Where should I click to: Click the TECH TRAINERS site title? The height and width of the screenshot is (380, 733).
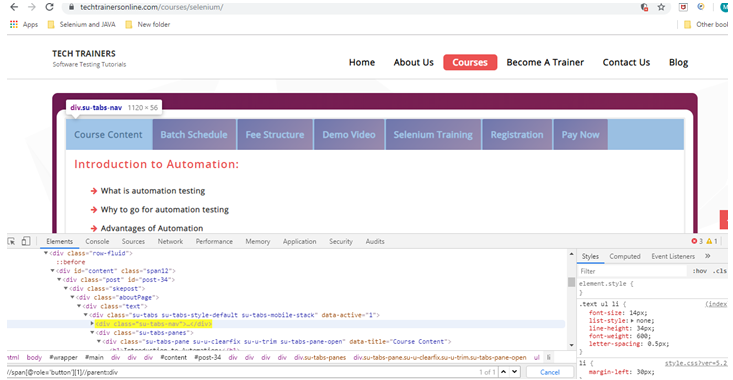84,53
